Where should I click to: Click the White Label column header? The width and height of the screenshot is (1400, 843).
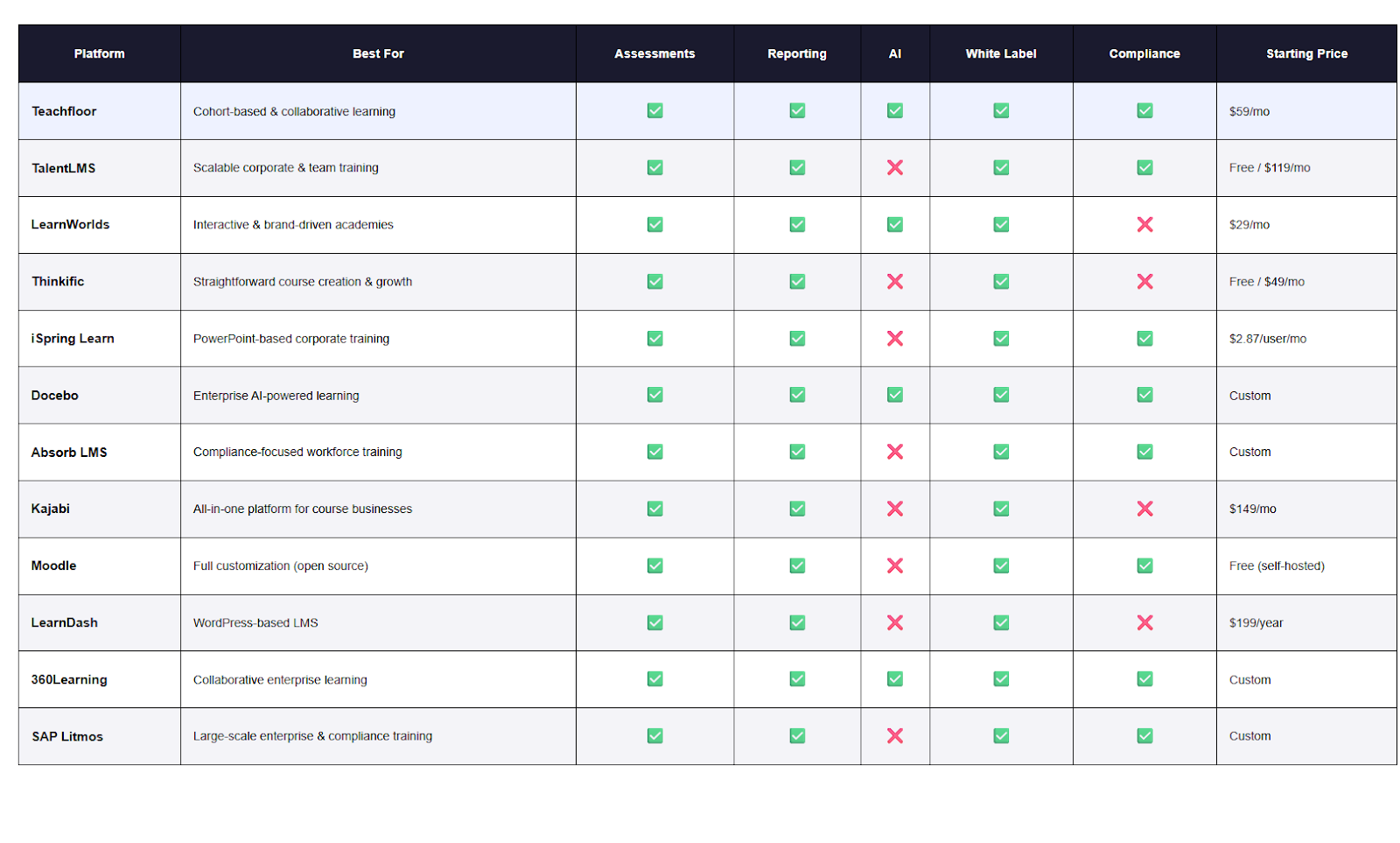1001,53
